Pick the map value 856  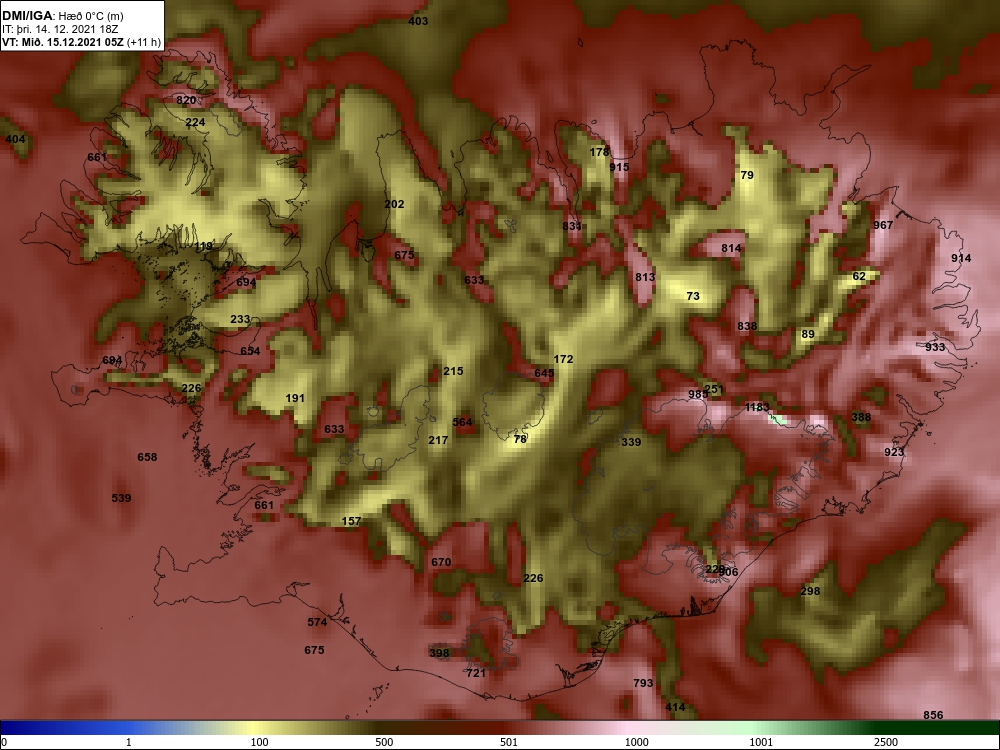[x=933, y=715]
